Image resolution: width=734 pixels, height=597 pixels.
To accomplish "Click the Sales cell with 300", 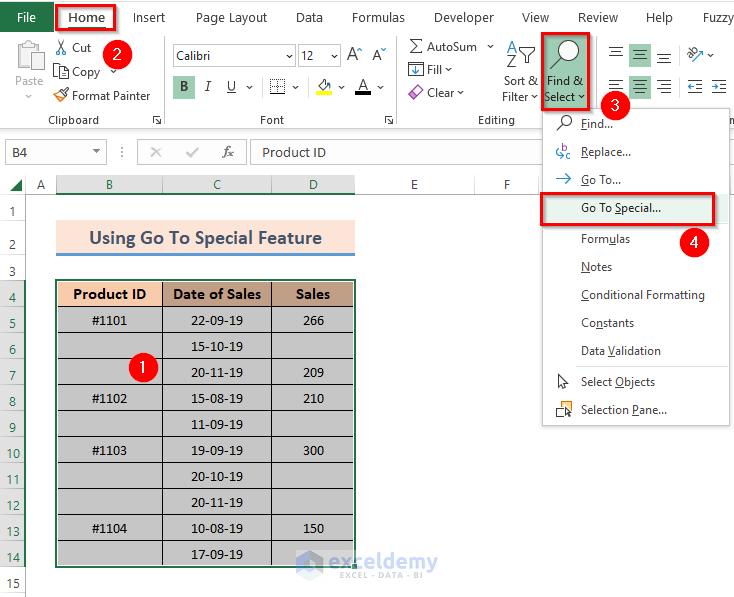I will [x=313, y=450].
